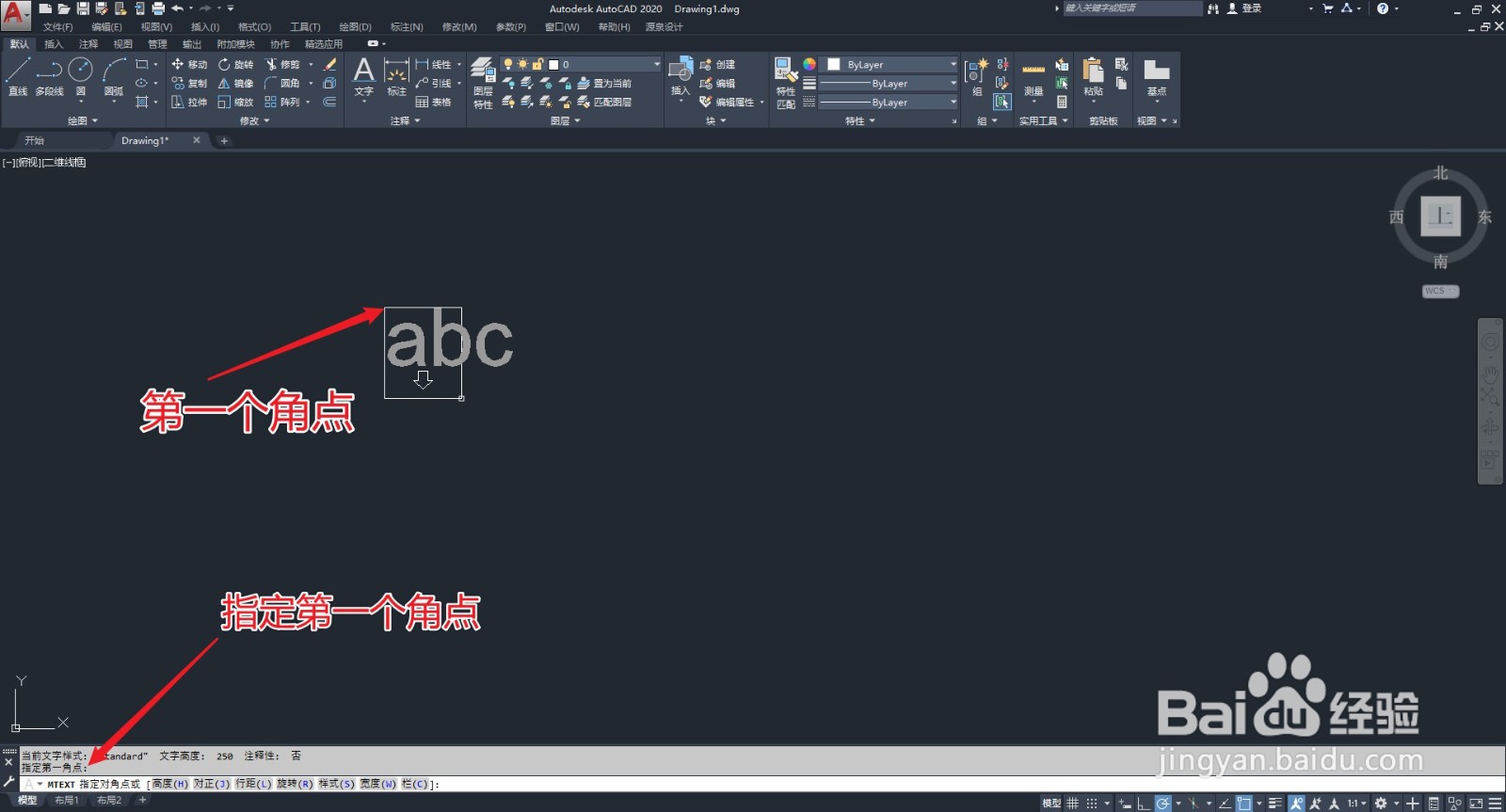The height and width of the screenshot is (812, 1506).
Task: Click Match Properties (特性匹配) icon
Action: [786, 83]
